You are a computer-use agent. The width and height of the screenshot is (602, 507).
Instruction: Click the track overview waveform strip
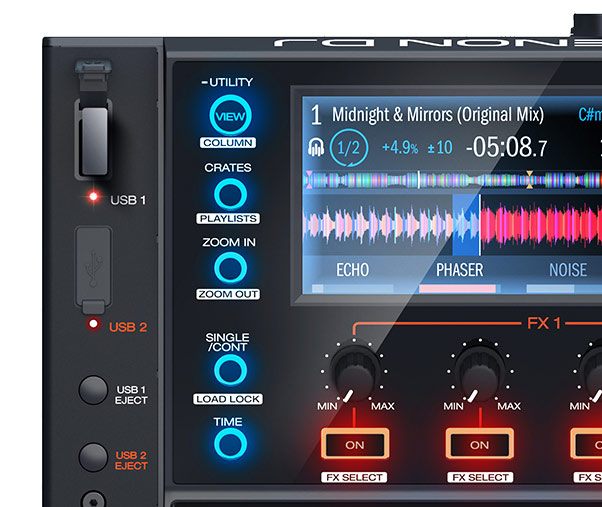click(x=450, y=180)
